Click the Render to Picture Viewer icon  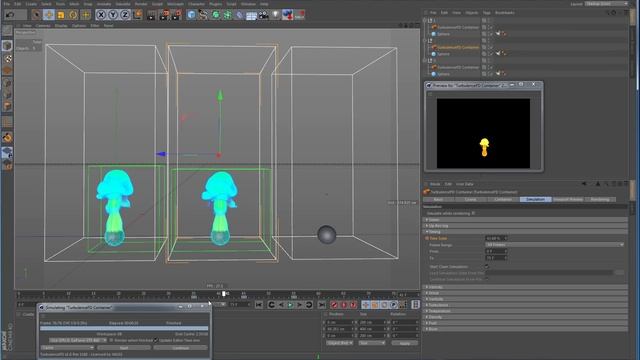click(x=164, y=15)
